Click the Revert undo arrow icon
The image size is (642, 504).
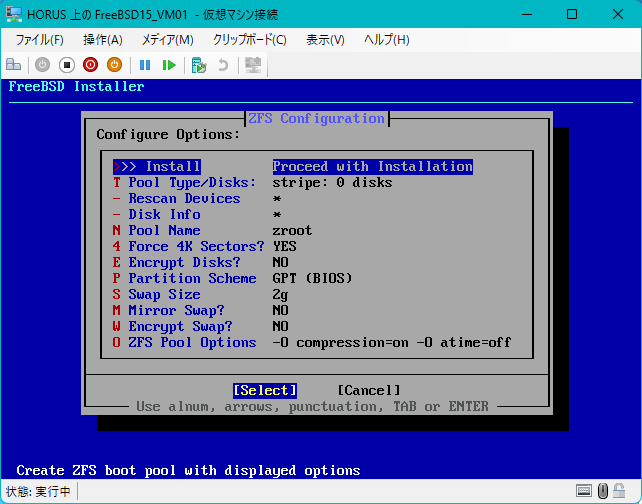223,65
